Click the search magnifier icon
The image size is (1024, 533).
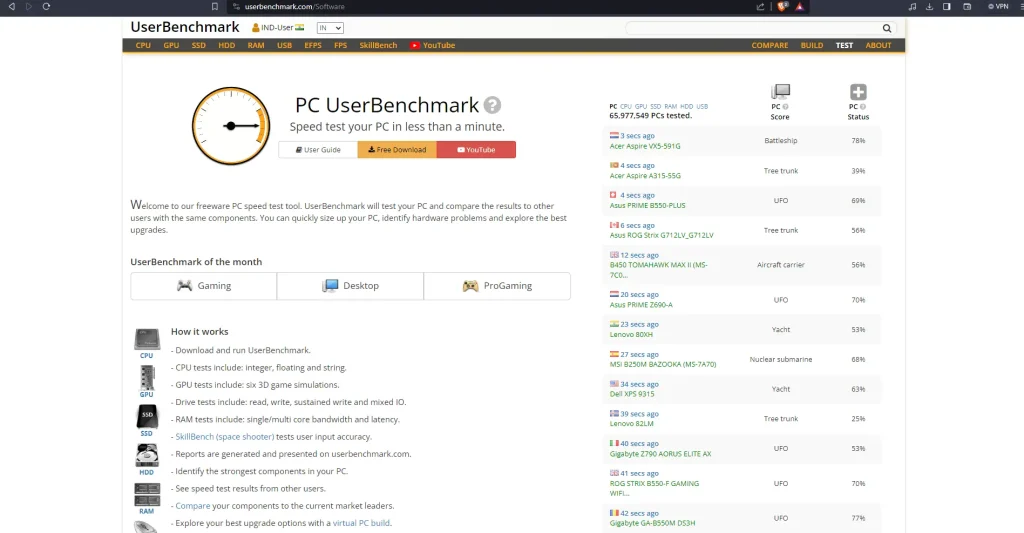click(886, 28)
